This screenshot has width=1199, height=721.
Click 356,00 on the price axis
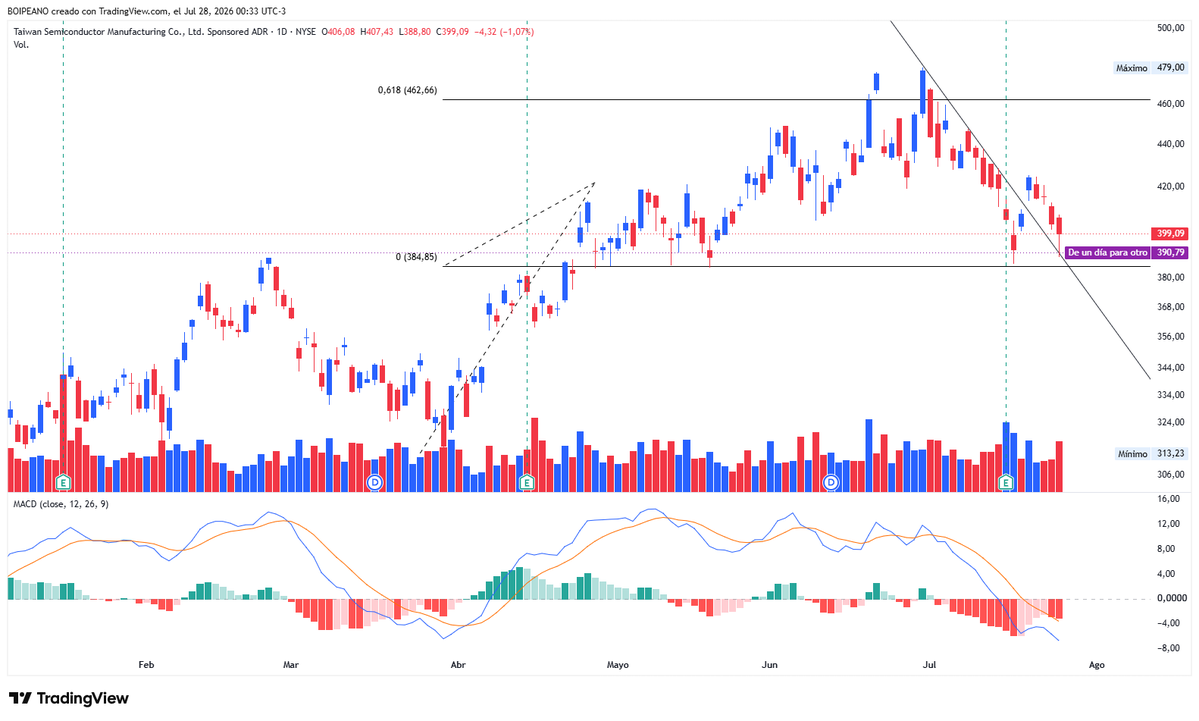point(1171,337)
